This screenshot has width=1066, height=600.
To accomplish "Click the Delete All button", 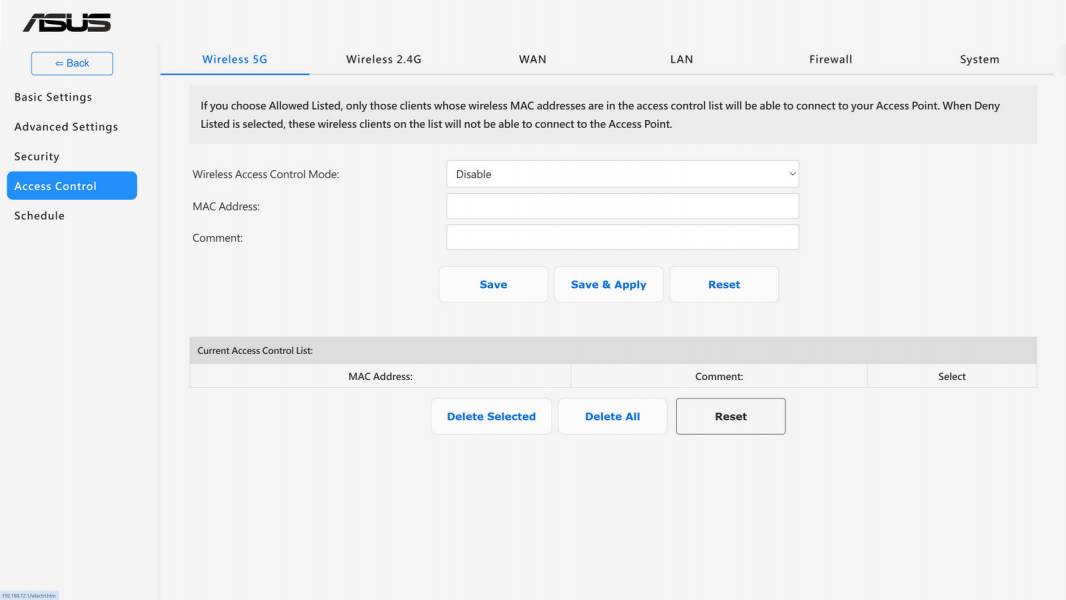I will point(613,417).
